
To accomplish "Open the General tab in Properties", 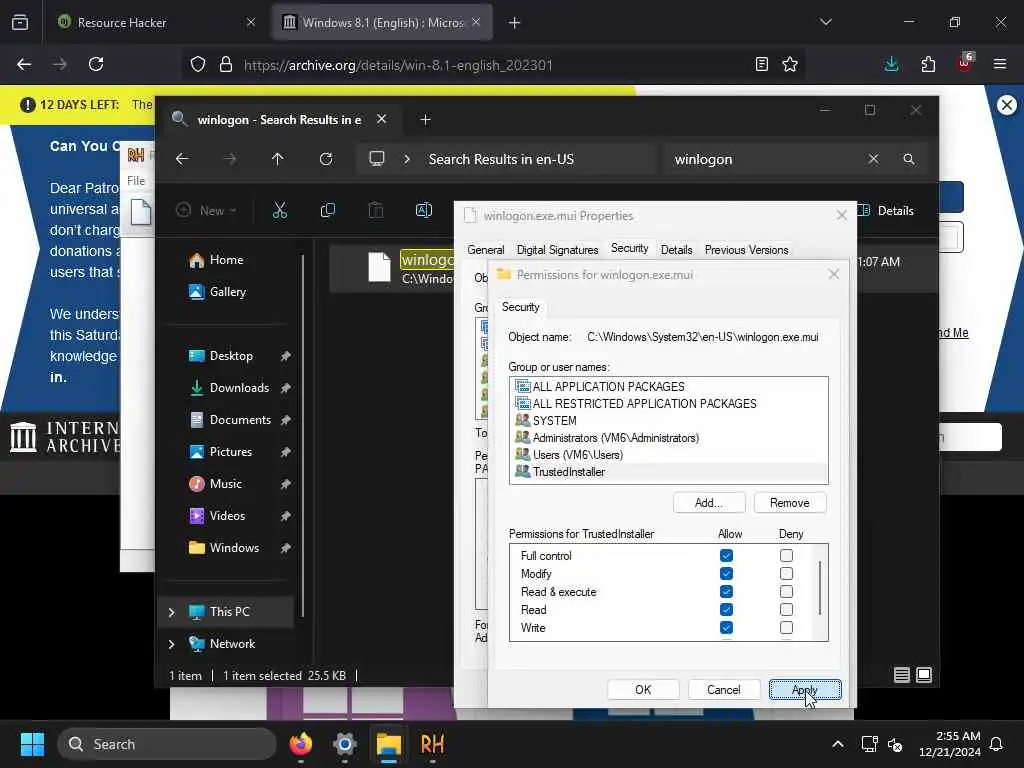I will [486, 250].
